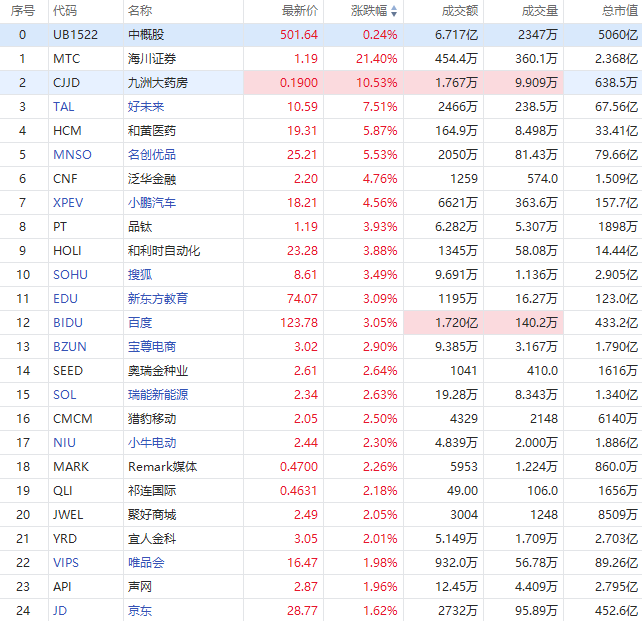Click the 序号 column header
The image size is (642, 621).
point(23,11)
